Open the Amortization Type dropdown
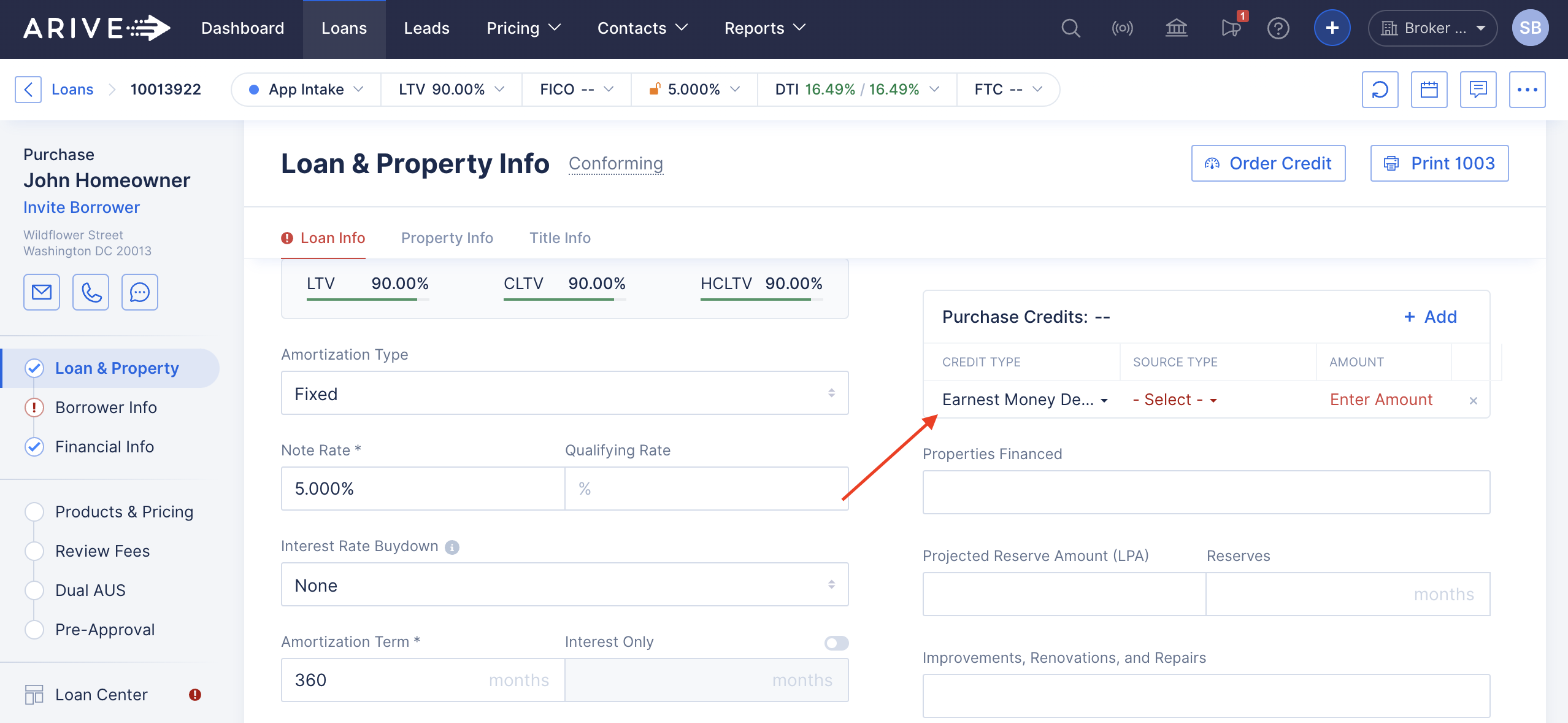1568x723 pixels. pos(564,393)
